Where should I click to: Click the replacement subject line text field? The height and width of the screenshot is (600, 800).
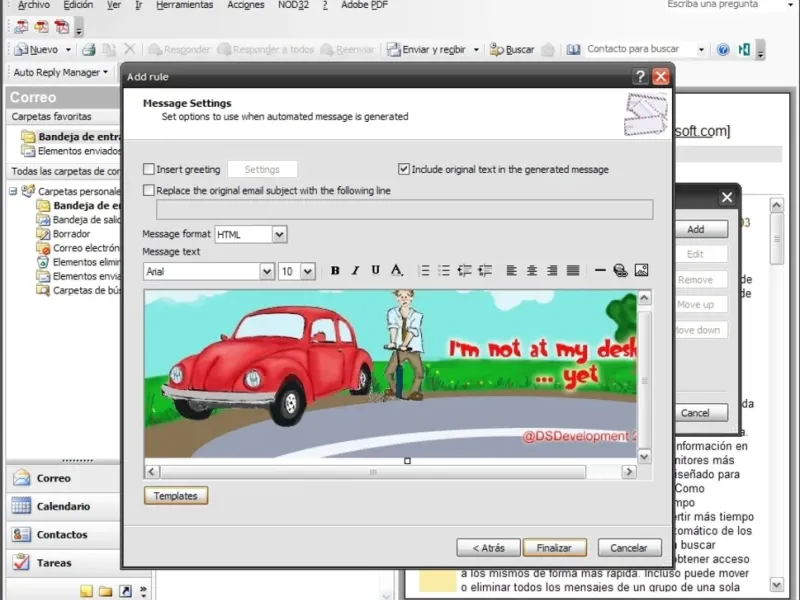coord(404,210)
